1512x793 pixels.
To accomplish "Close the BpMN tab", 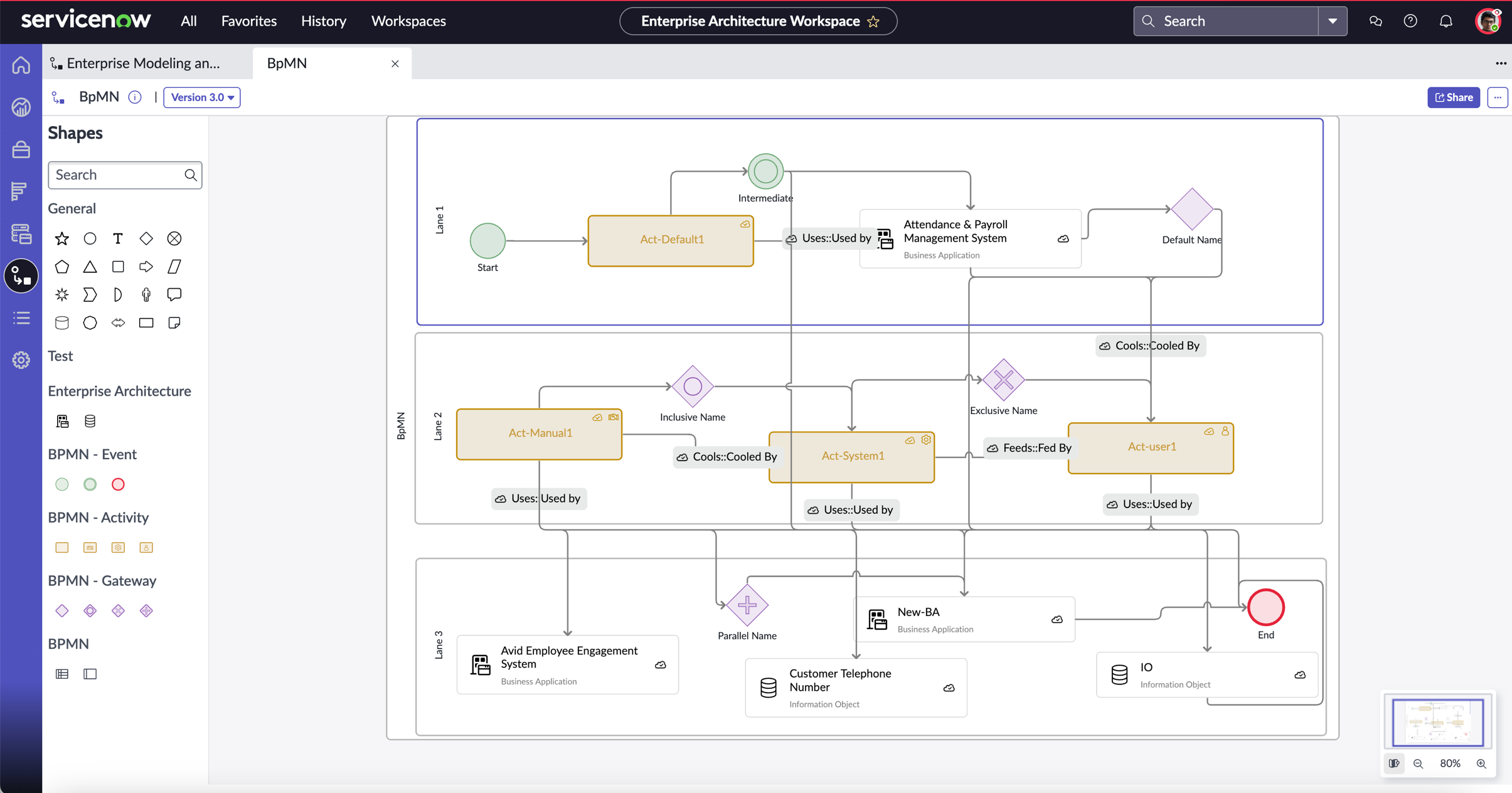I will pyautogui.click(x=395, y=63).
